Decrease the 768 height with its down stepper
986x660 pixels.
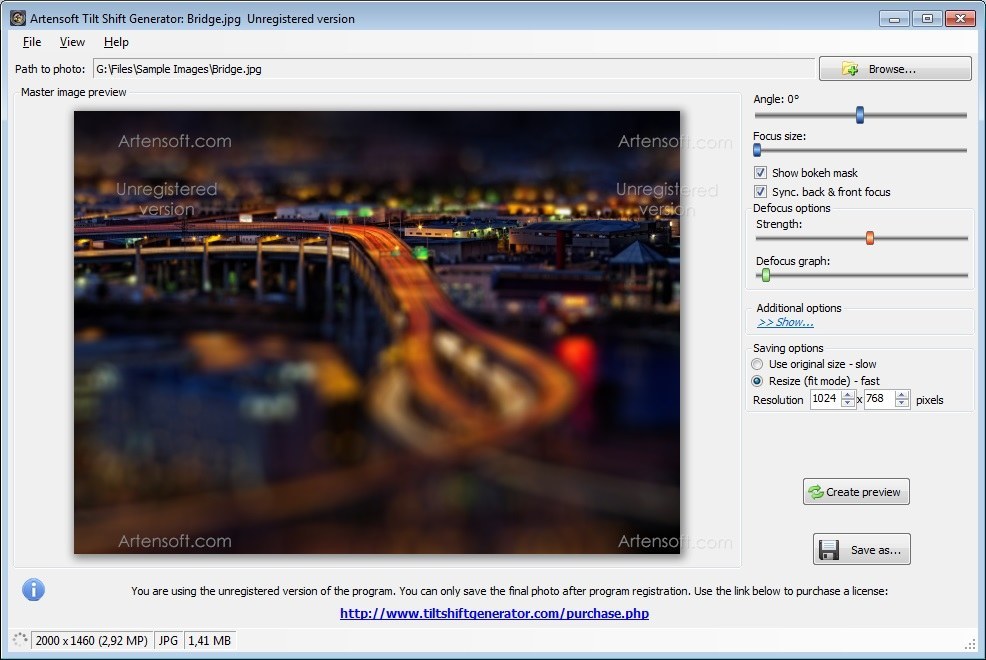(902, 403)
